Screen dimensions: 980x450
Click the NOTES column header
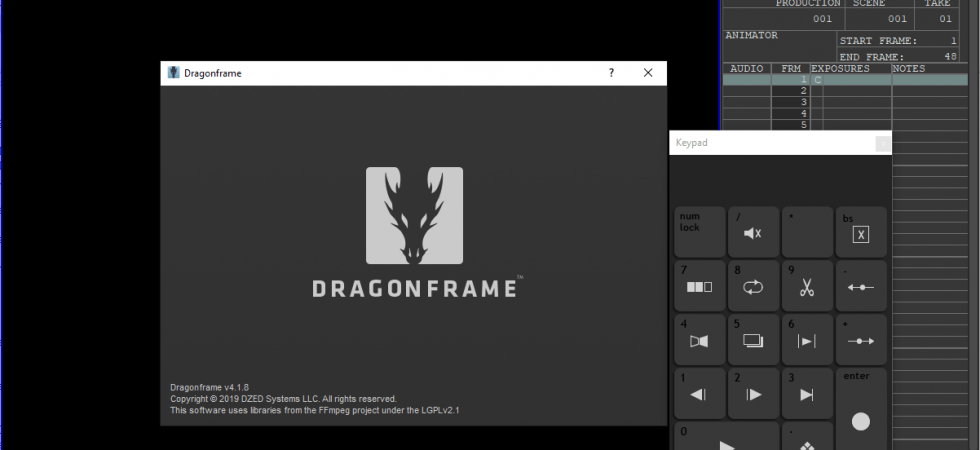pyautogui.click(x=908, y=69)
